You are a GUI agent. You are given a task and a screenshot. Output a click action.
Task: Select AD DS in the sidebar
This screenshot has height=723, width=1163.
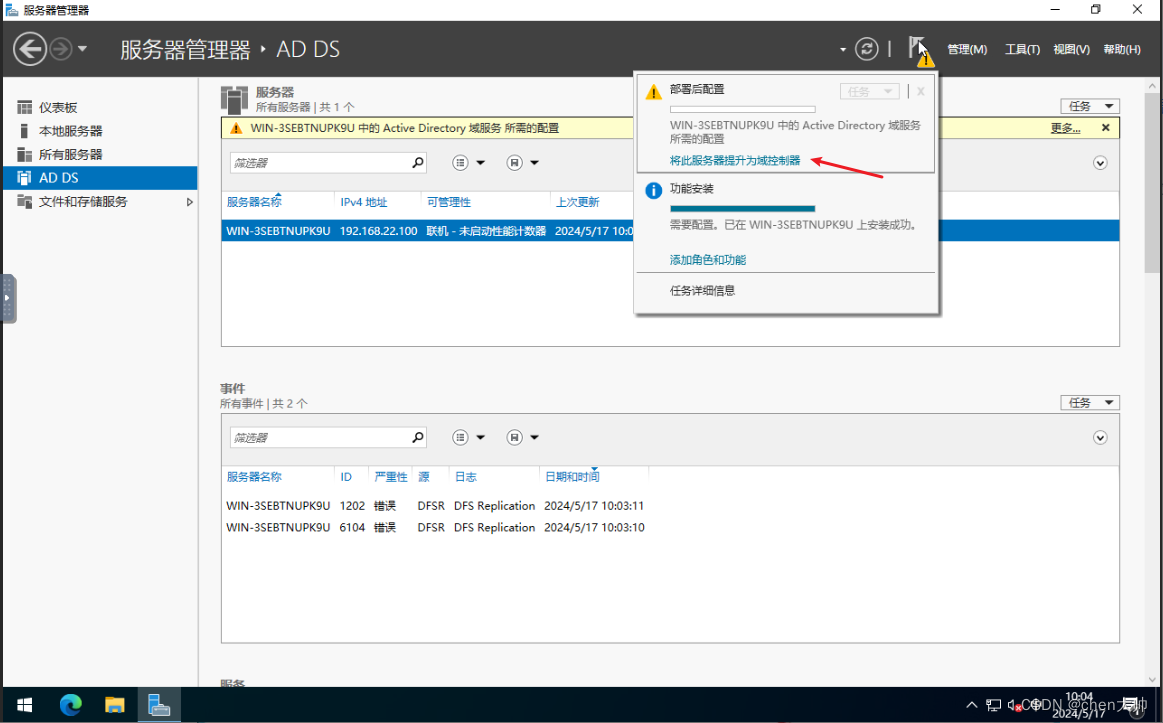pos(100,178)
